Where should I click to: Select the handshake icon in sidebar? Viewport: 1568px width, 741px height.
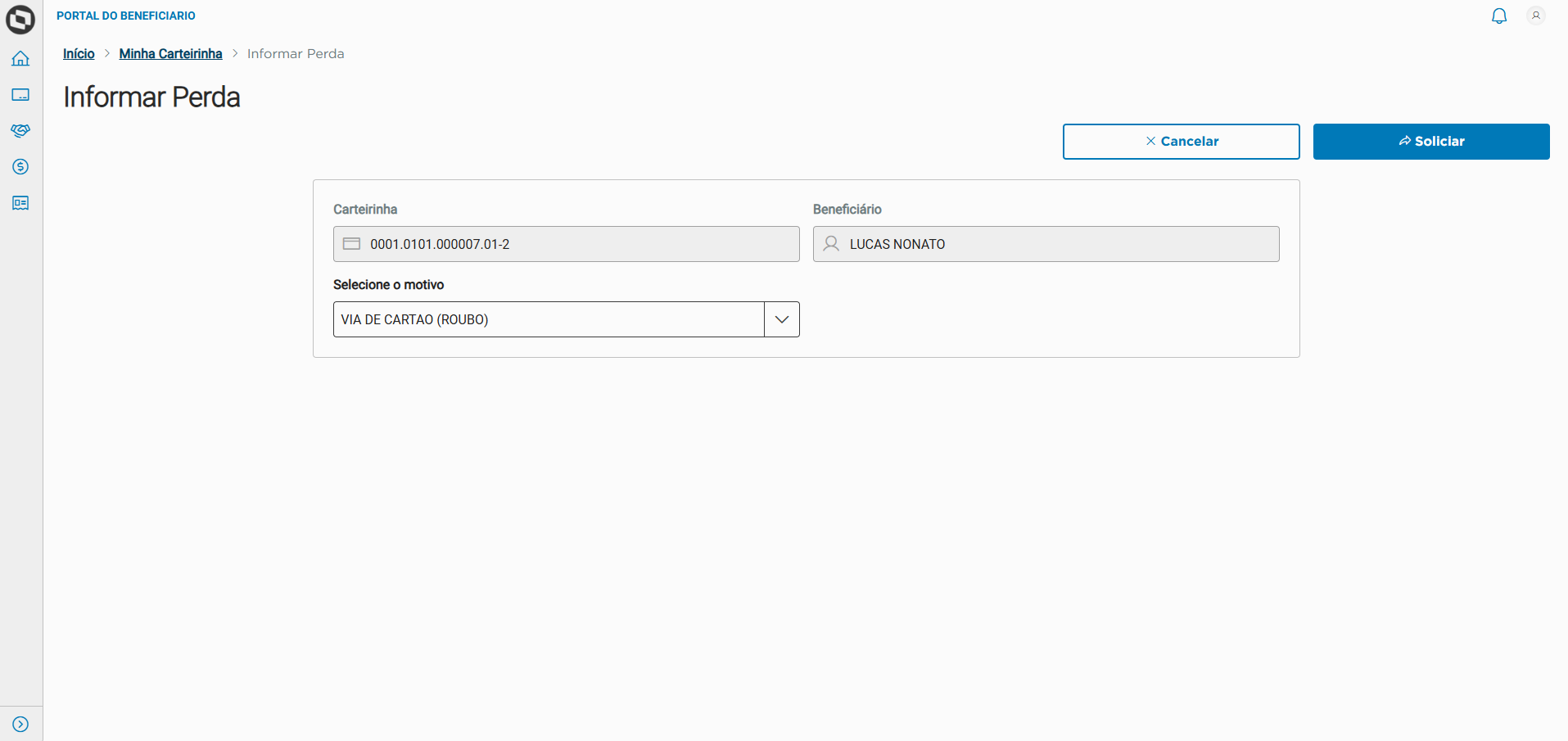[20, 131]
